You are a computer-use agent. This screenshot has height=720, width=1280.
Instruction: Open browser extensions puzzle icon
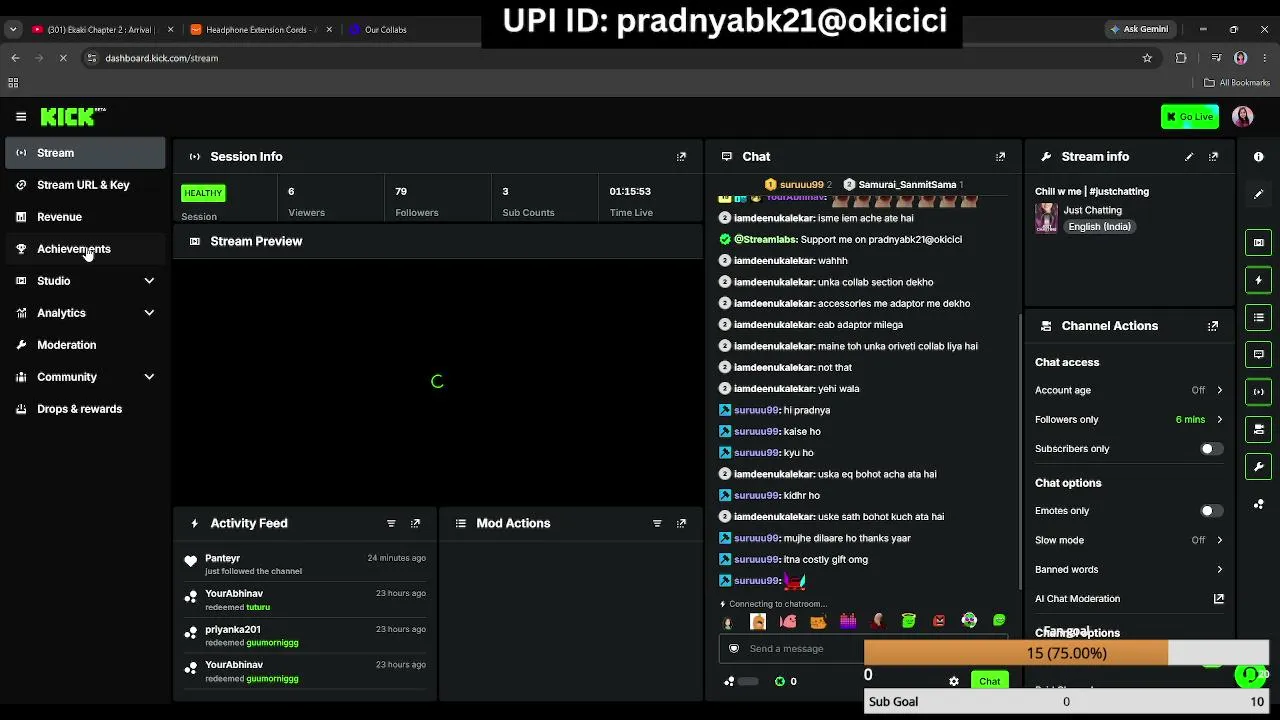(1181, 58)
